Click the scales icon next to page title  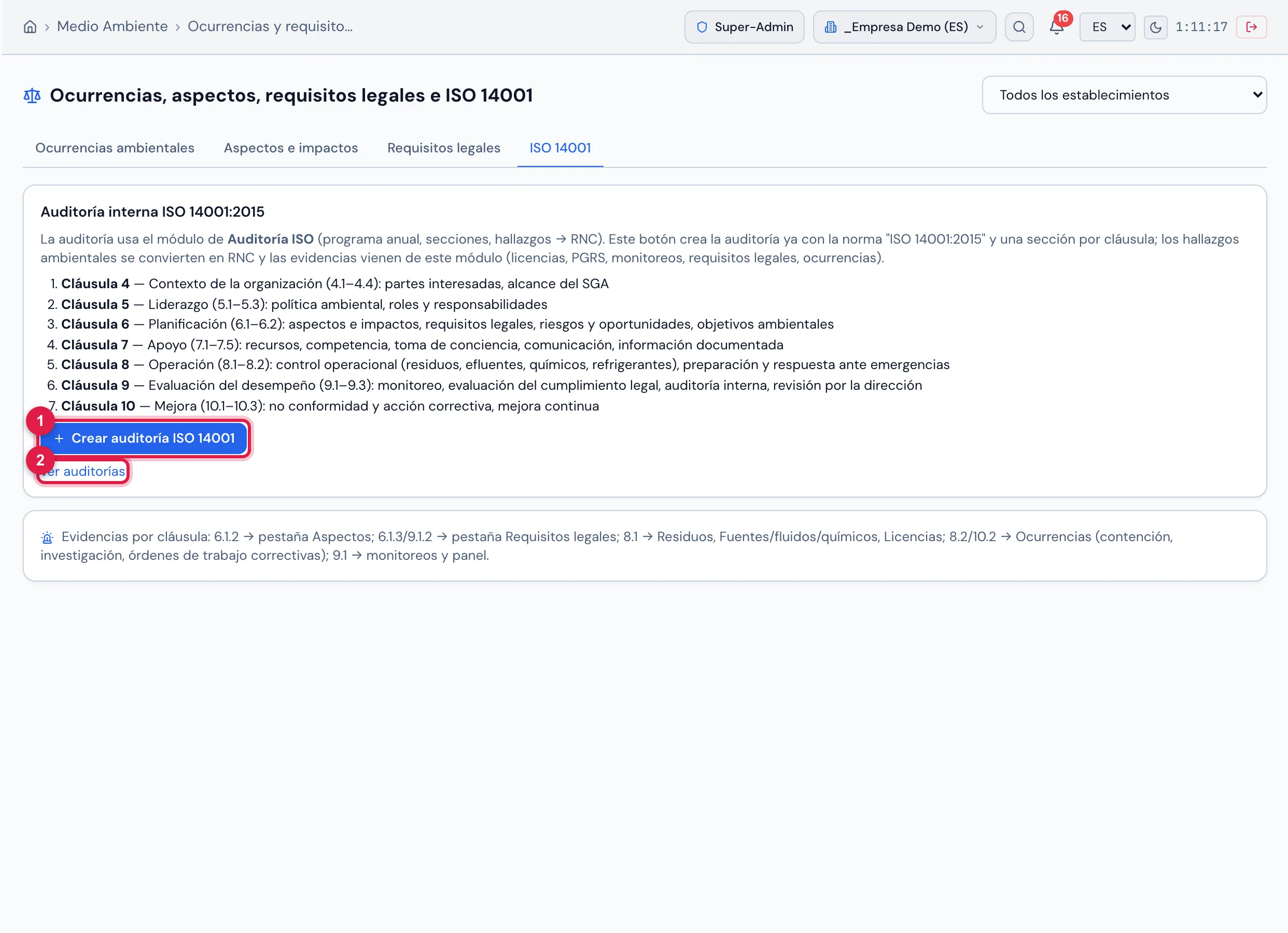click(x=32, y=95)
